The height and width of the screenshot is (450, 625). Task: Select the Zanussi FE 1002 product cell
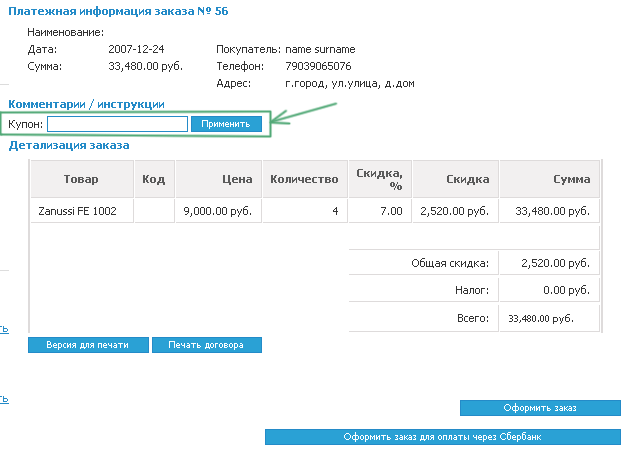[x=76, y=211]
